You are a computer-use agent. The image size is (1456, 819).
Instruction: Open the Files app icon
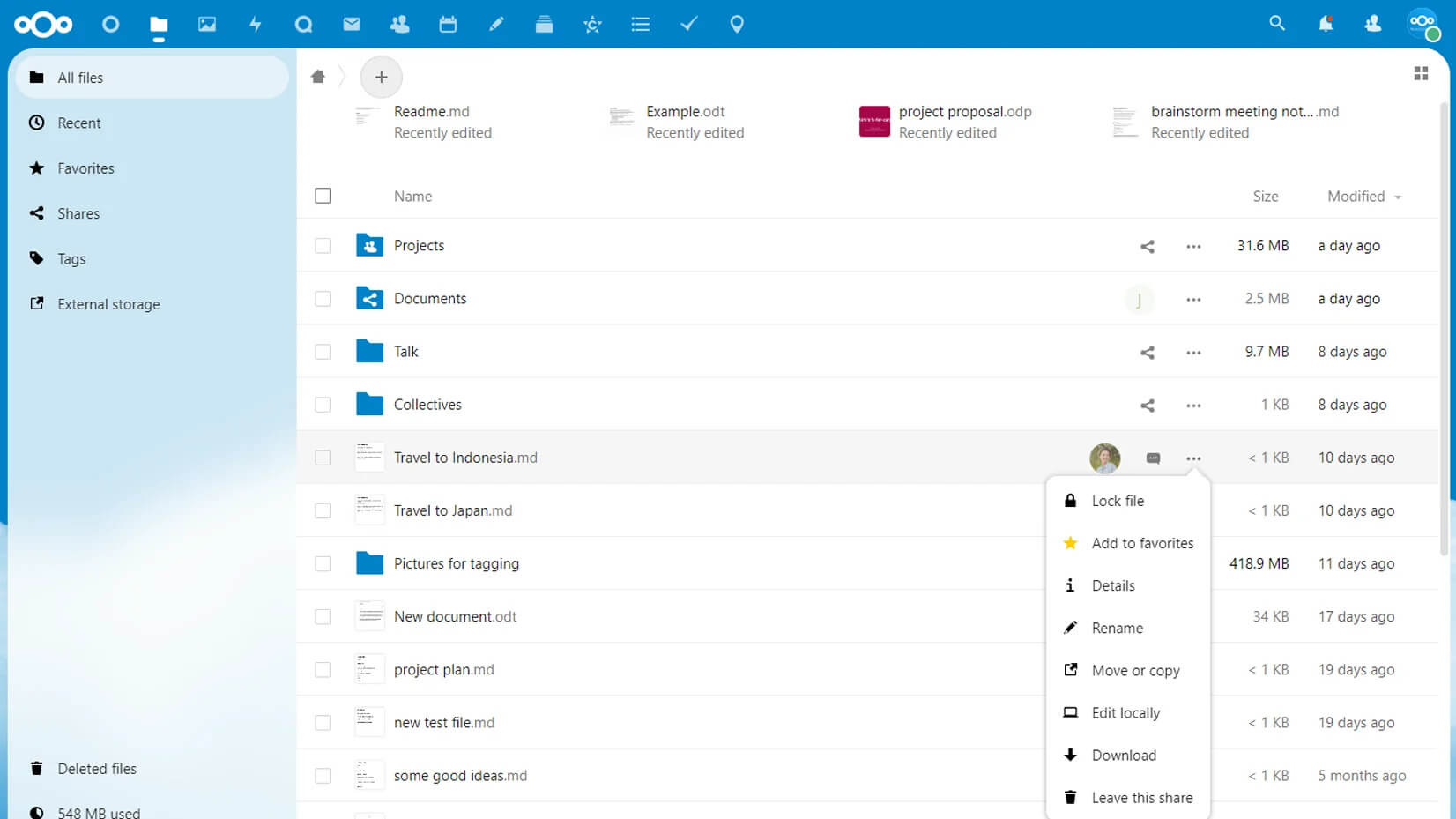click(159, 24)
